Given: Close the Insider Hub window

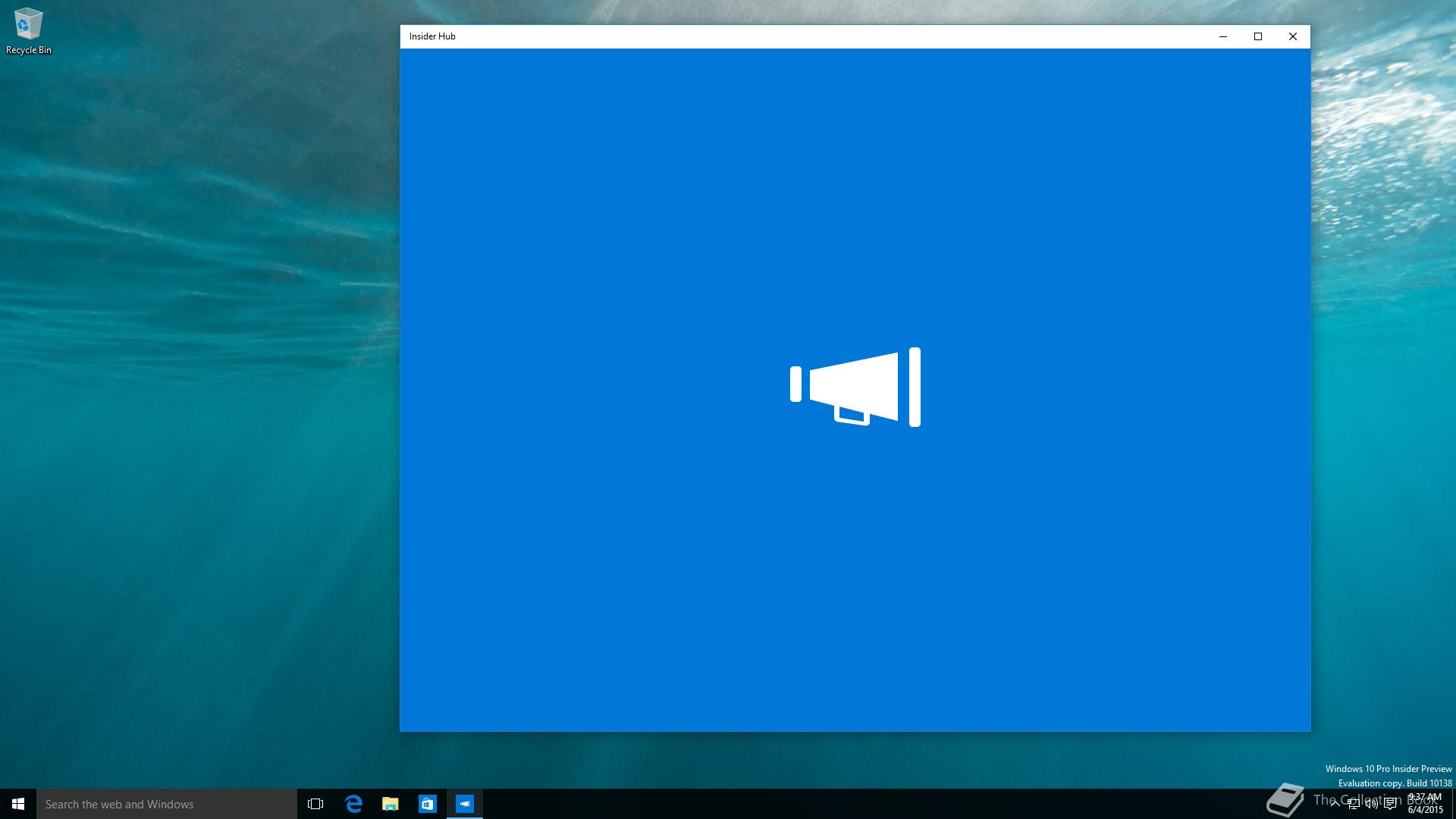Looking at the screenshot, I should [1293, 36].
